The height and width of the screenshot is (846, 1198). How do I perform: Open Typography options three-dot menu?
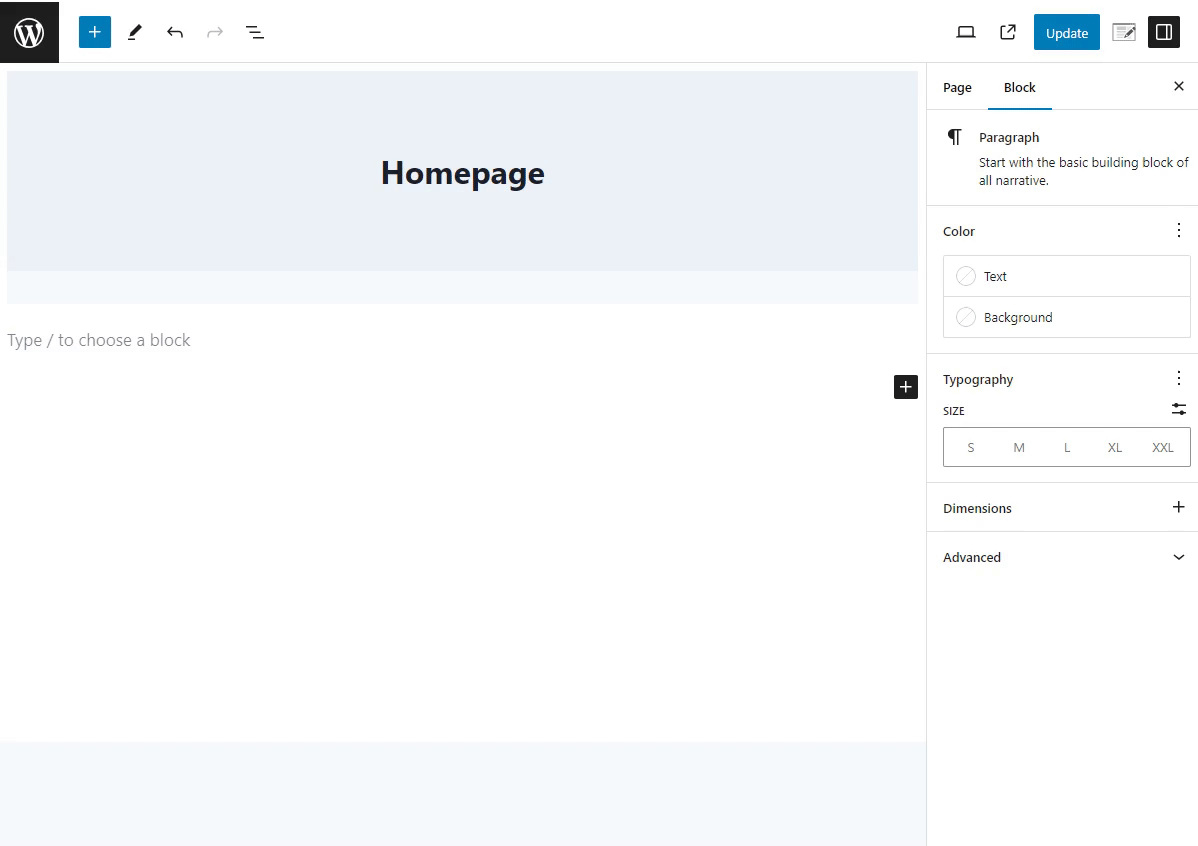point(1179,378)
